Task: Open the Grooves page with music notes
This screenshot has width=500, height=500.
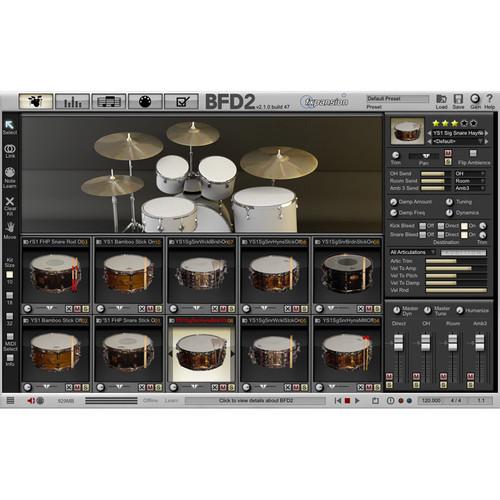Action: [109, 101]
